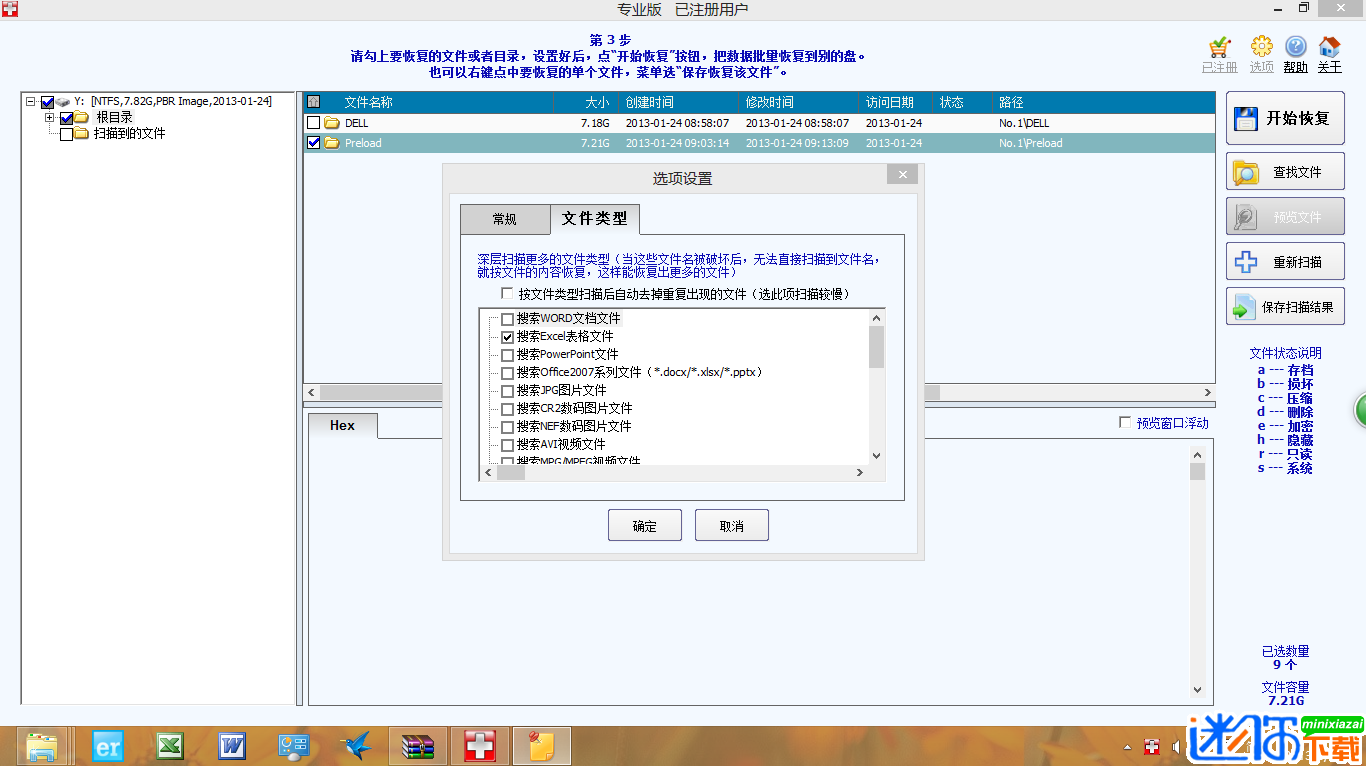Open Sticky Notes from the taskbar

click(x=540, y=745)
